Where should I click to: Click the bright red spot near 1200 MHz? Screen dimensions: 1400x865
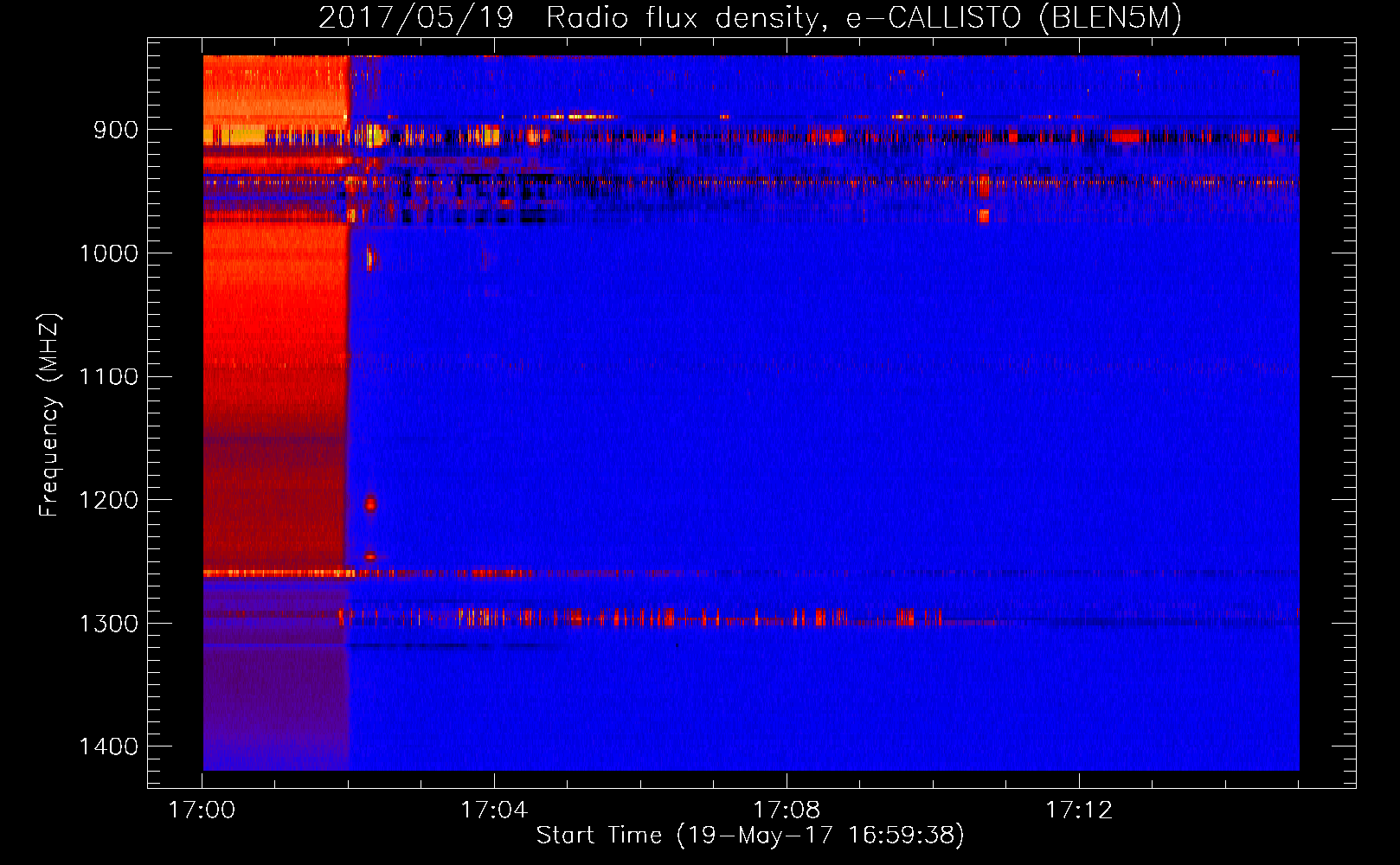[370, 503]
